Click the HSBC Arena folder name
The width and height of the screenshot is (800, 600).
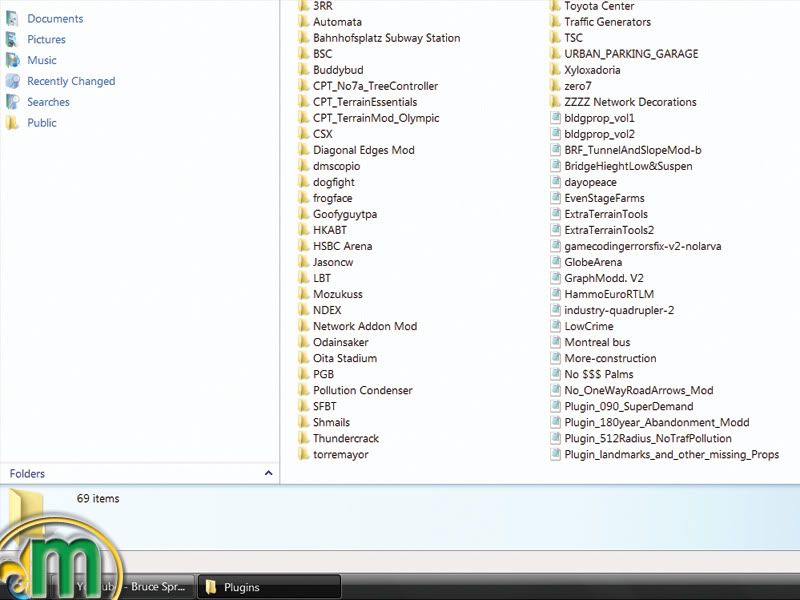(x=342, y=246)
